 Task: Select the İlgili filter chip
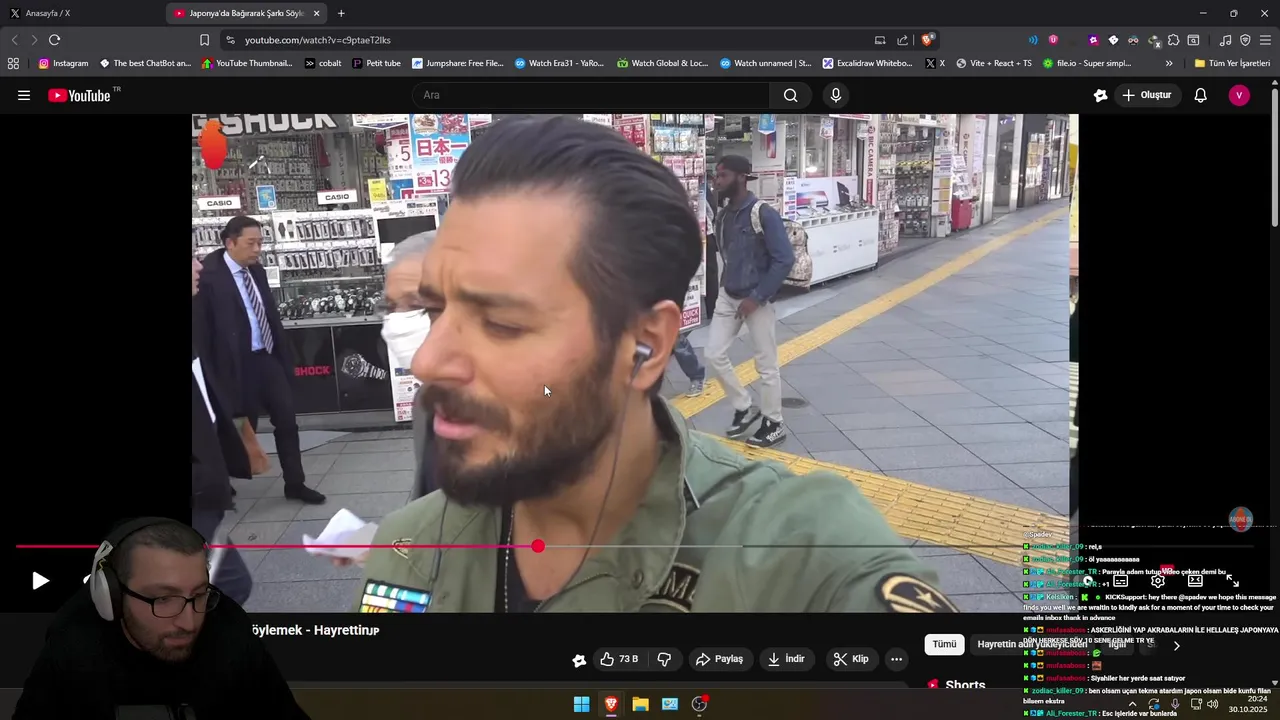tap(1117, 645)
